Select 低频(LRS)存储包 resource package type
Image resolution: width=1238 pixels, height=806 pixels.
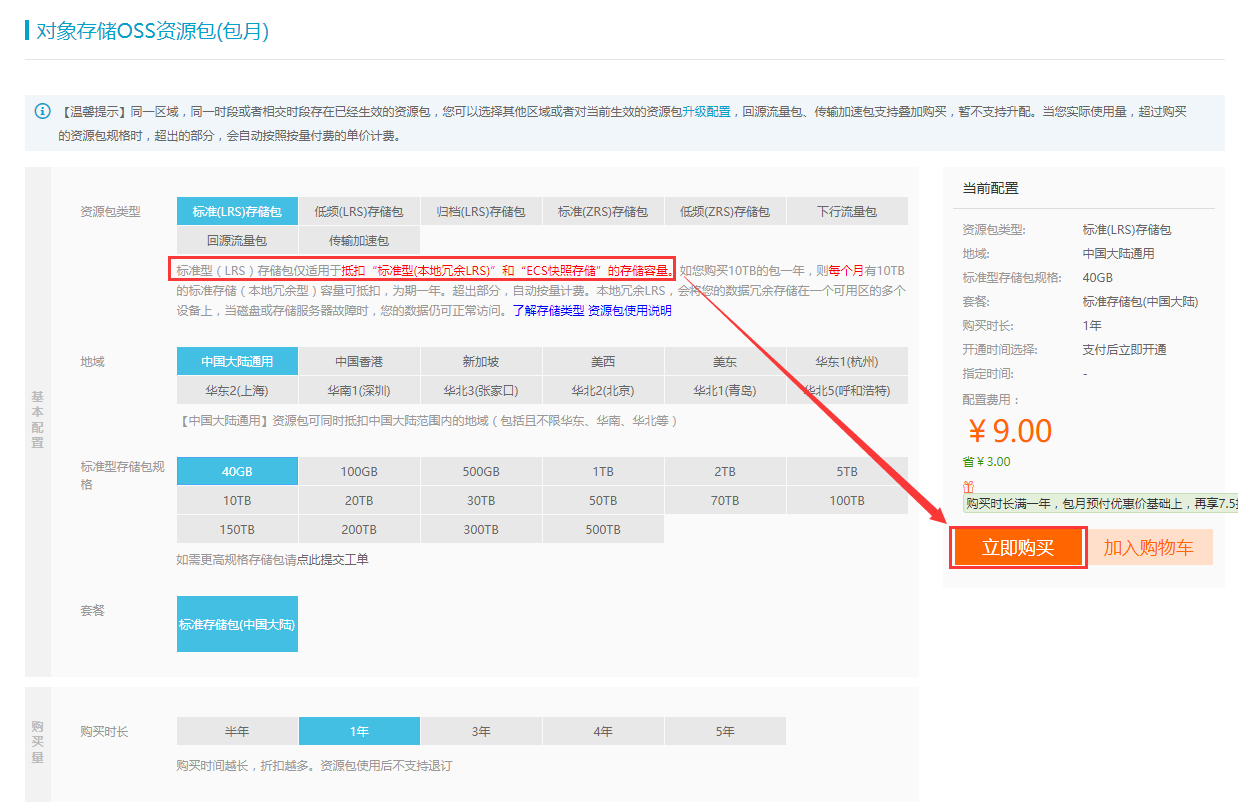tap(359, 212)
